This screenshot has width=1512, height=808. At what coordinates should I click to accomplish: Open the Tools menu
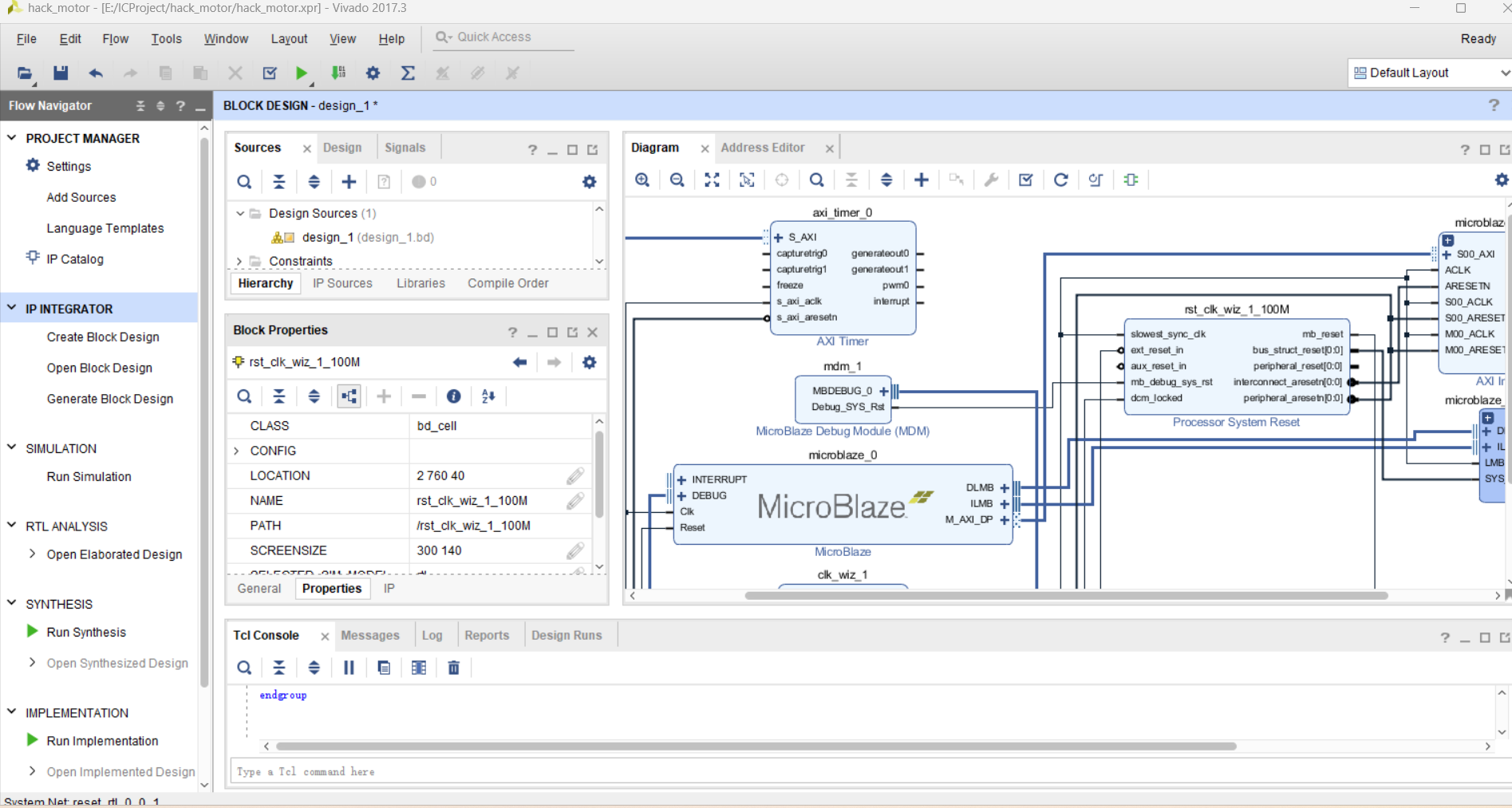click(x=166, y=38)
